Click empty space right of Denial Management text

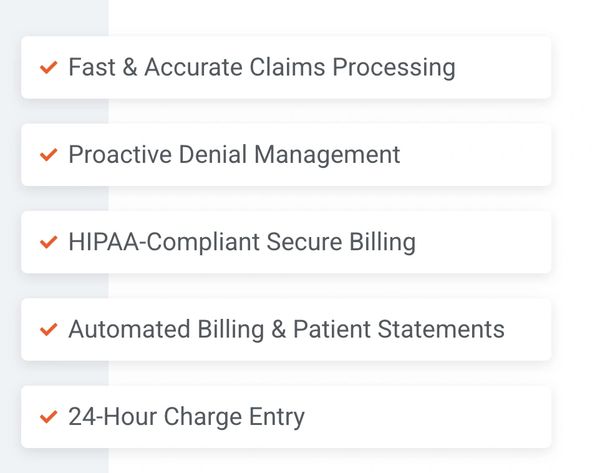point(475,155)
